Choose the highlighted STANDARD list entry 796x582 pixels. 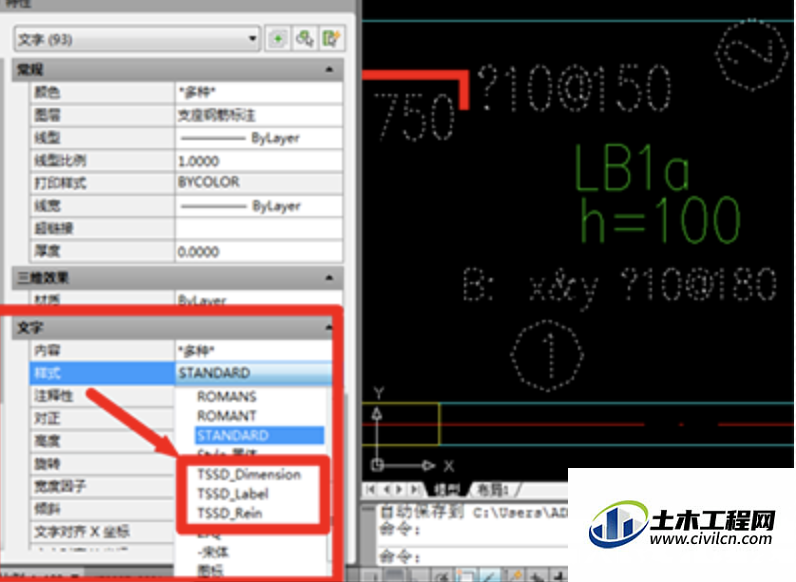point(259,435)
